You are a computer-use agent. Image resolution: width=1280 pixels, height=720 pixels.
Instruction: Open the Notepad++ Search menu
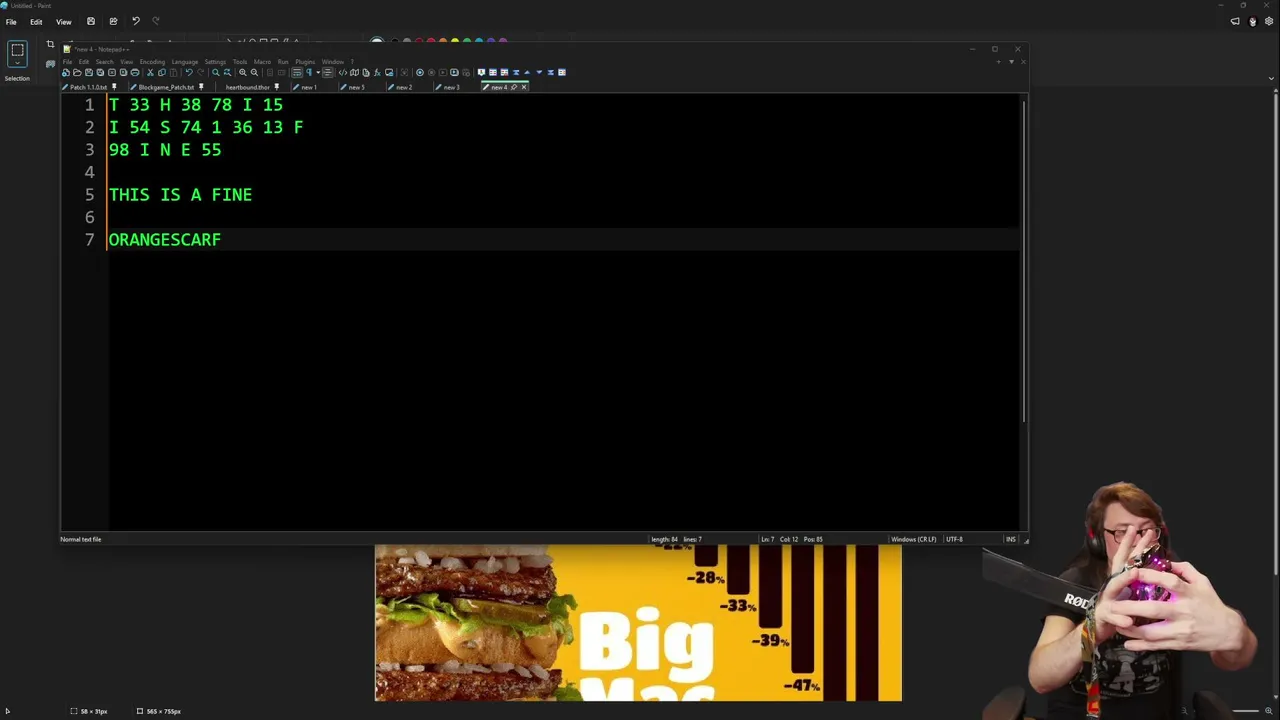tap(104, 62)
